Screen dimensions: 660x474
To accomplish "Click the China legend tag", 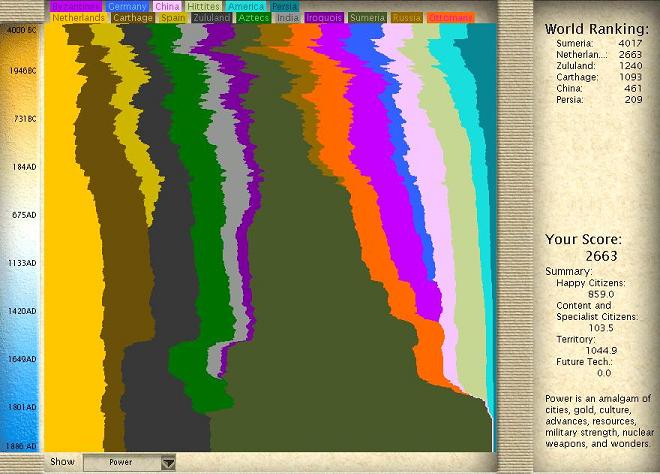I will (x=167, y=6).
